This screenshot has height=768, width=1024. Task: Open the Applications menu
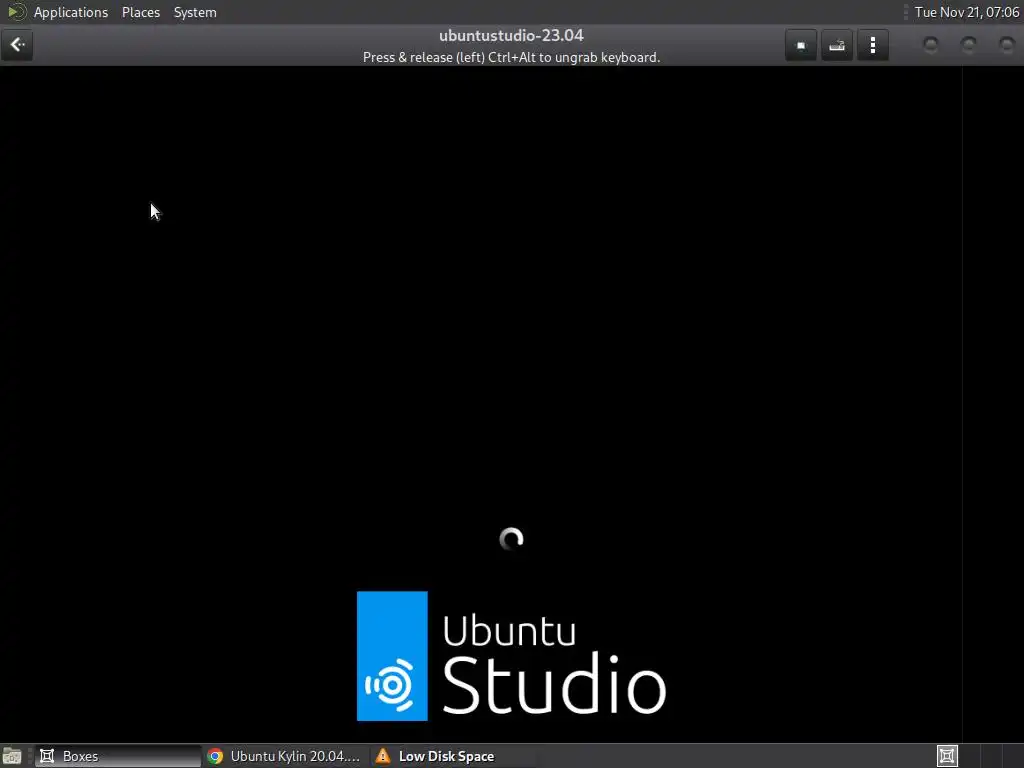tap(71, 12)
